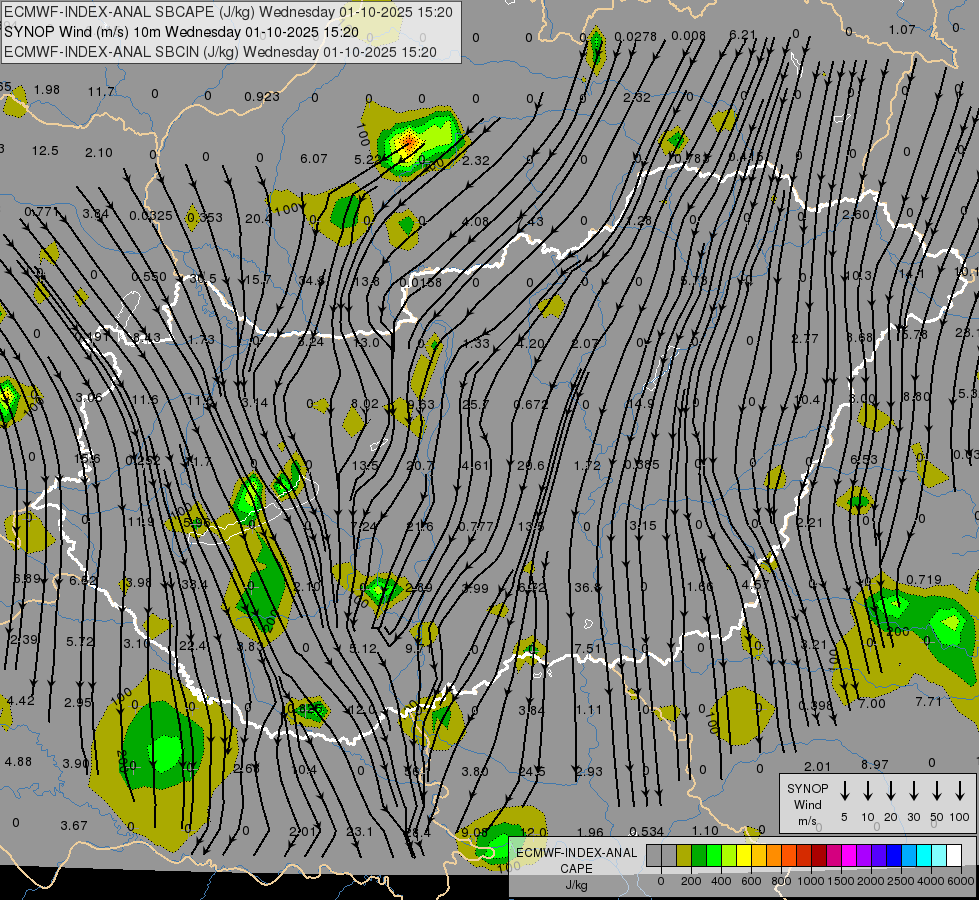Click the 36.8 value on the map
This screenshot has width=979, height=900.
[x=588, y=588]
